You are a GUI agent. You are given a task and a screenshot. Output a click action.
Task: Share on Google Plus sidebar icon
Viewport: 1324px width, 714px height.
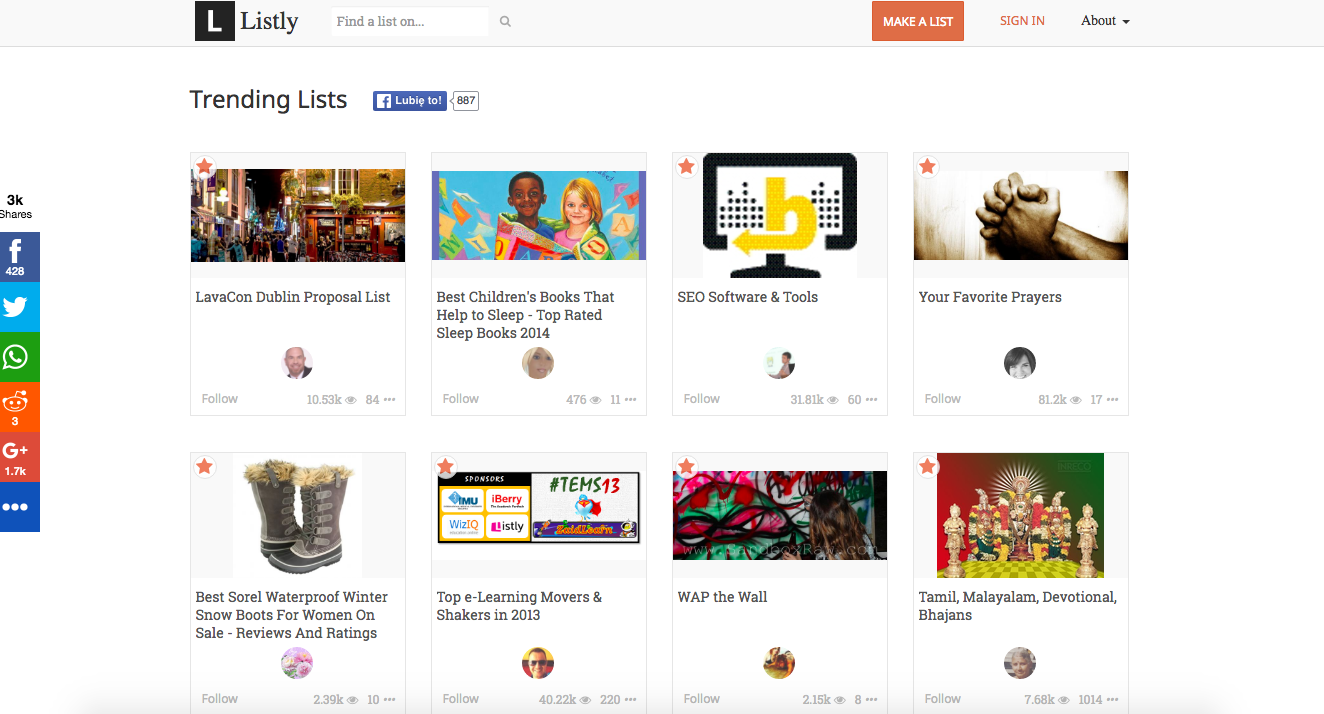coord(17,457)
